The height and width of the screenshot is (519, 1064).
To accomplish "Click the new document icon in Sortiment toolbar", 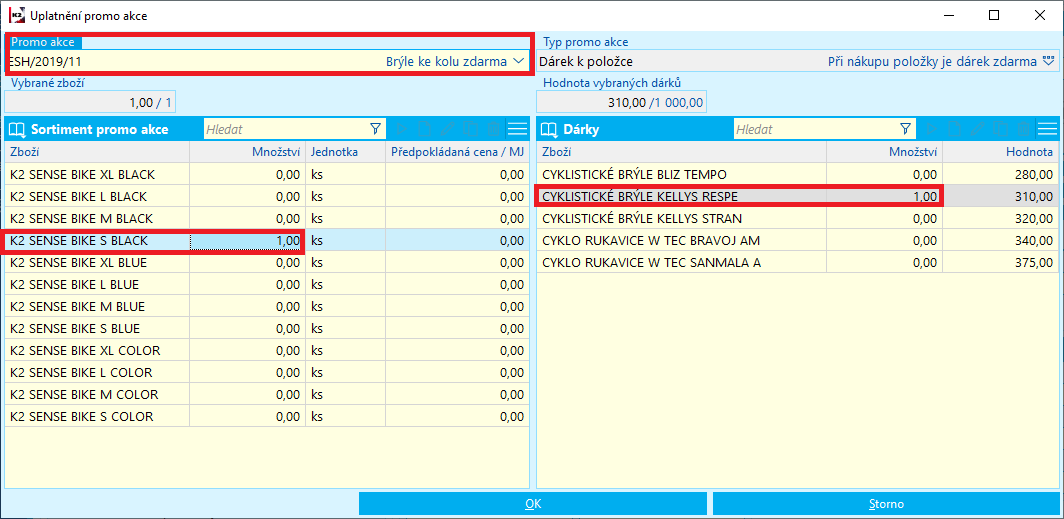I will (424, 129).
